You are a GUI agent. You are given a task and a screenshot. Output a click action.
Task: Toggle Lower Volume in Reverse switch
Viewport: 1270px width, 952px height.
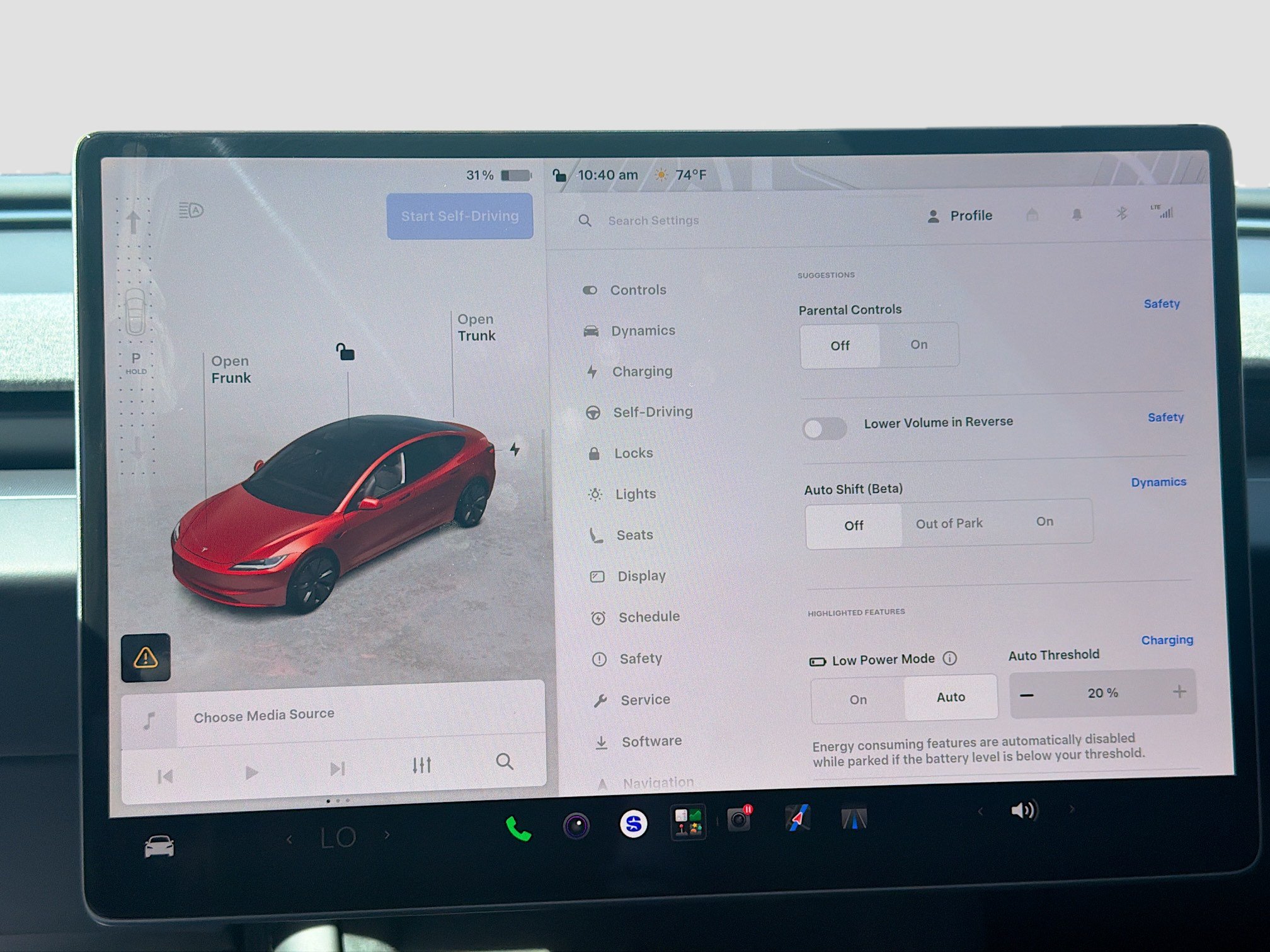click(825, 429)
